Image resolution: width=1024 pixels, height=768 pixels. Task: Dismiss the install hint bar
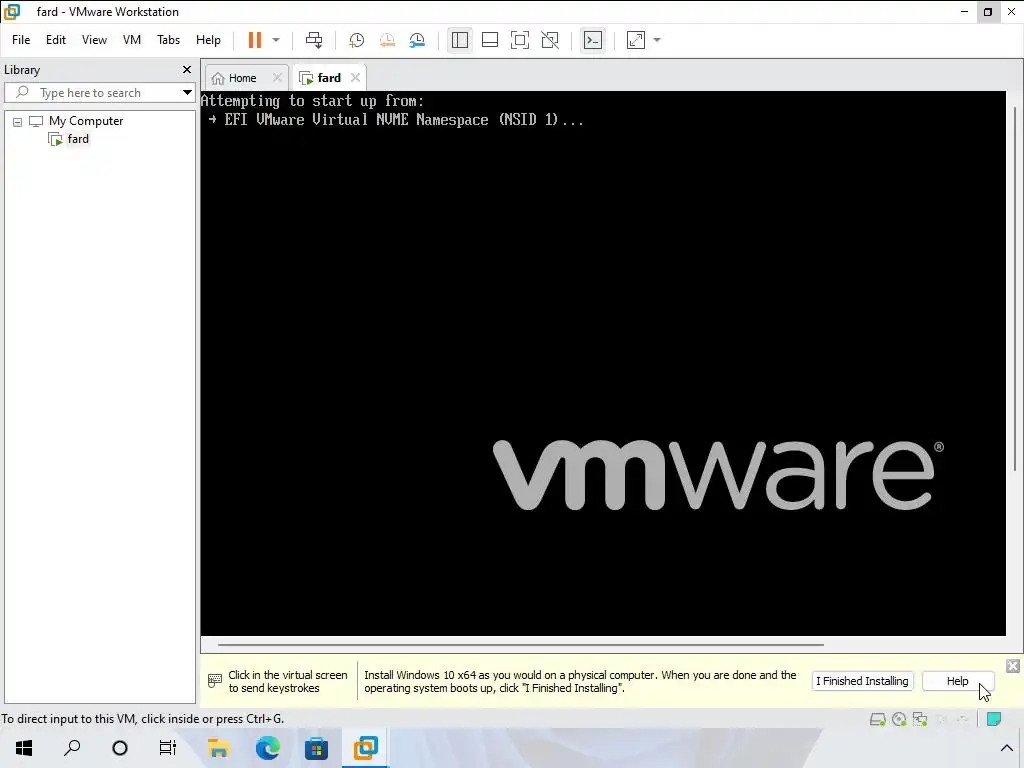pyautogui.click(x=1013, y=666)
